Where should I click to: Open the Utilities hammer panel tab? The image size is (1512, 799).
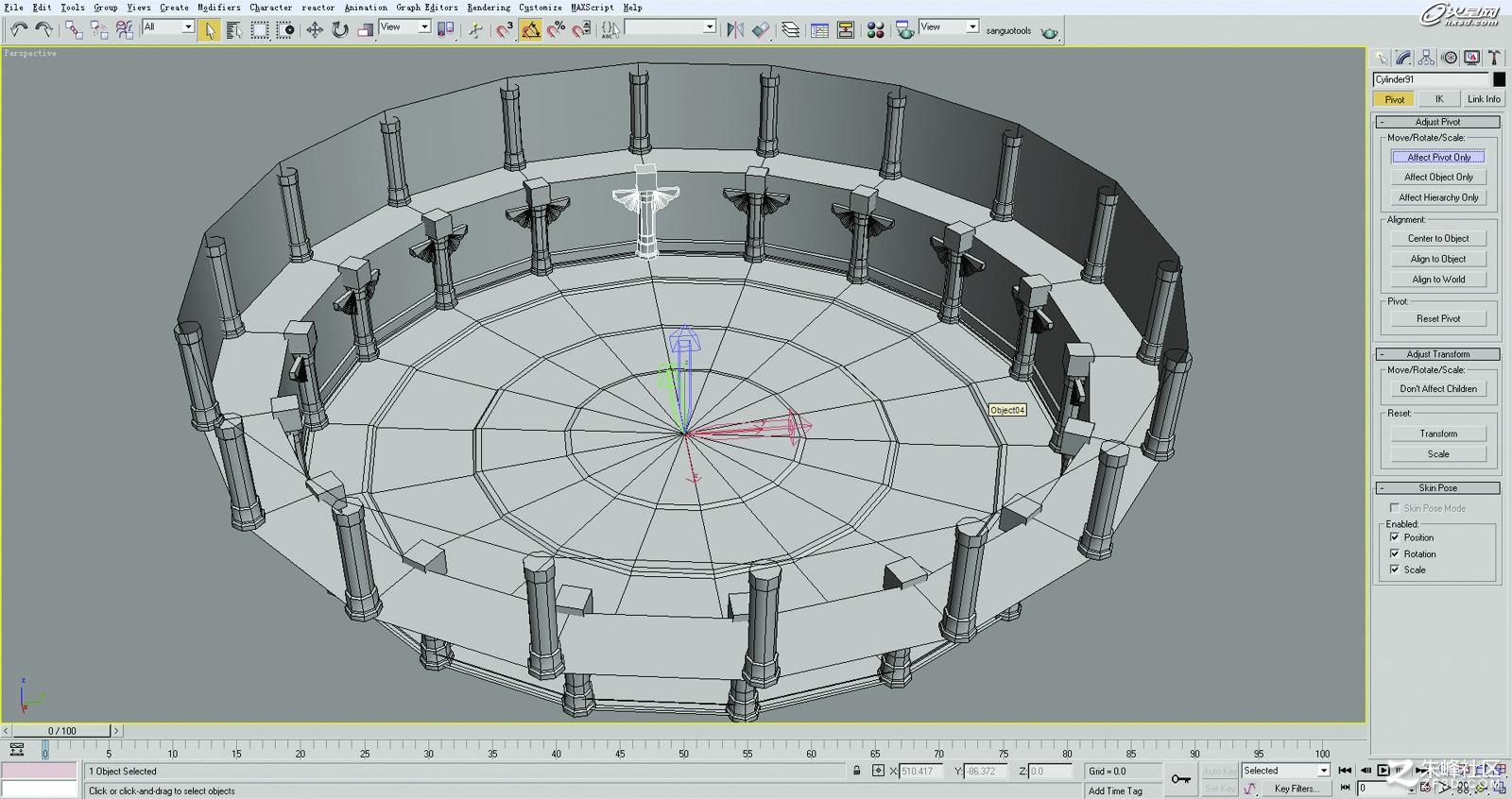click(1493, 58)
